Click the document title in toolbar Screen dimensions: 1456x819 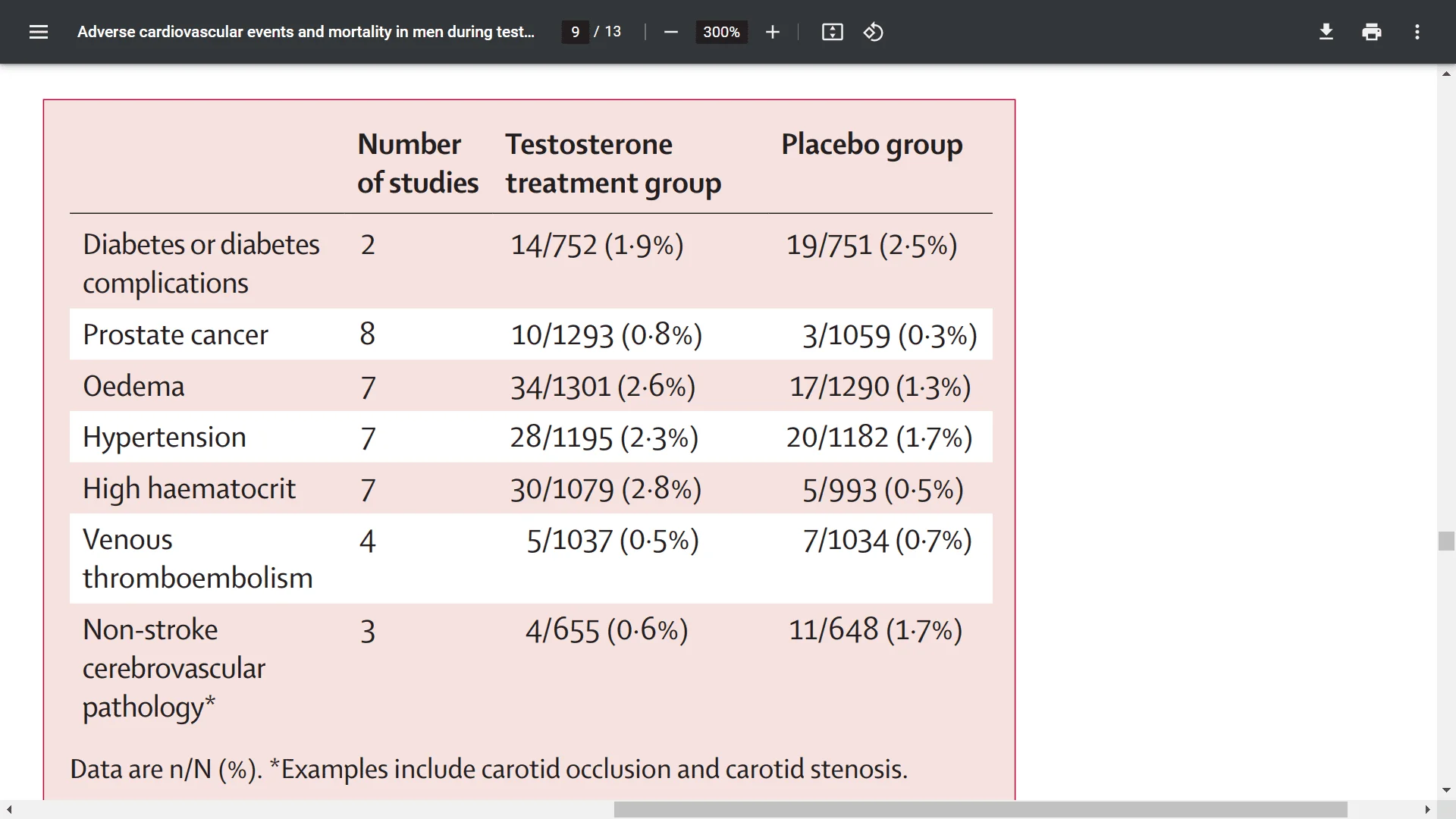coord(306,32)
